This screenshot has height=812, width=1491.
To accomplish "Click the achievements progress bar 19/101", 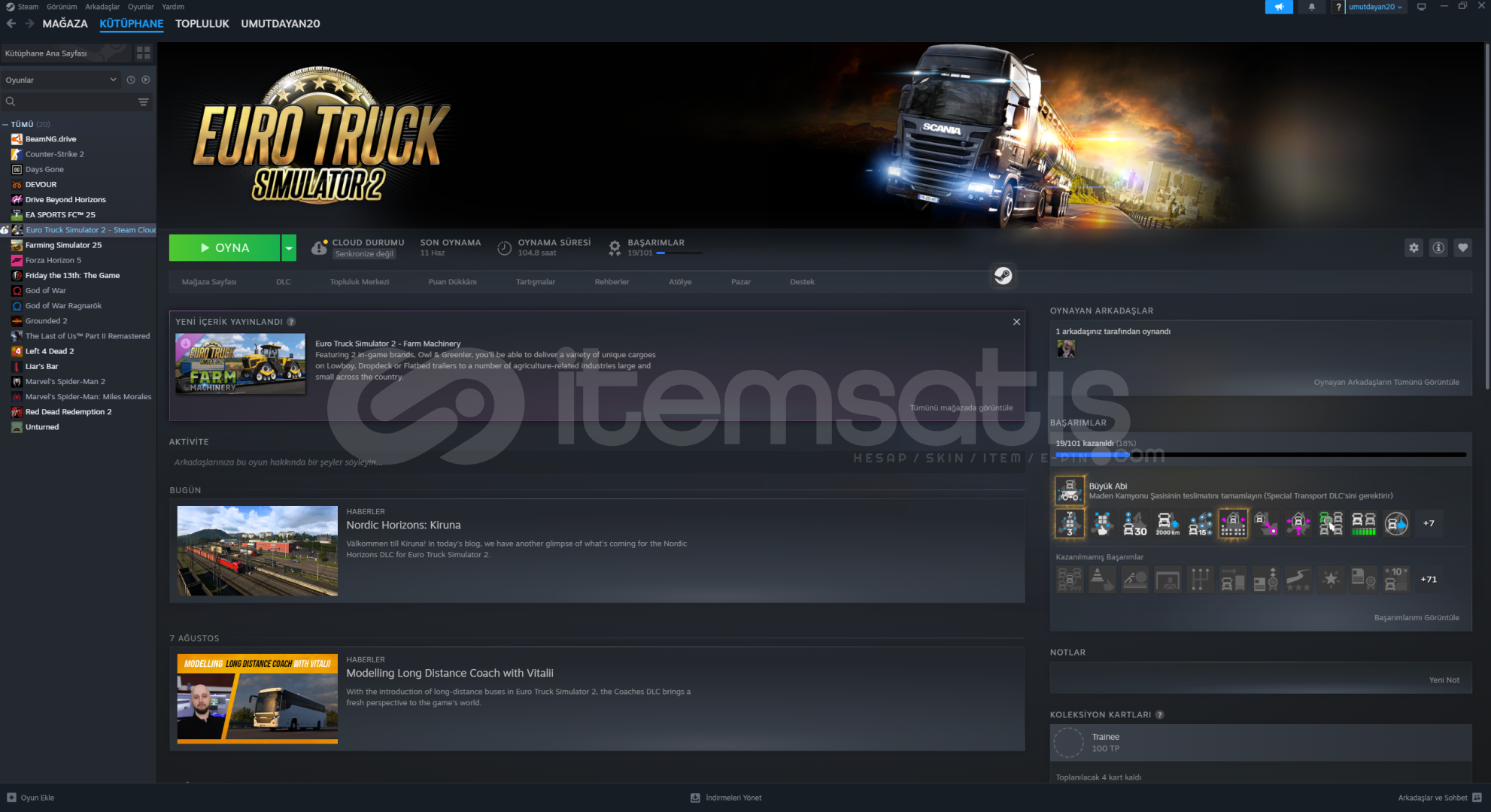I will pos(1261,455).
